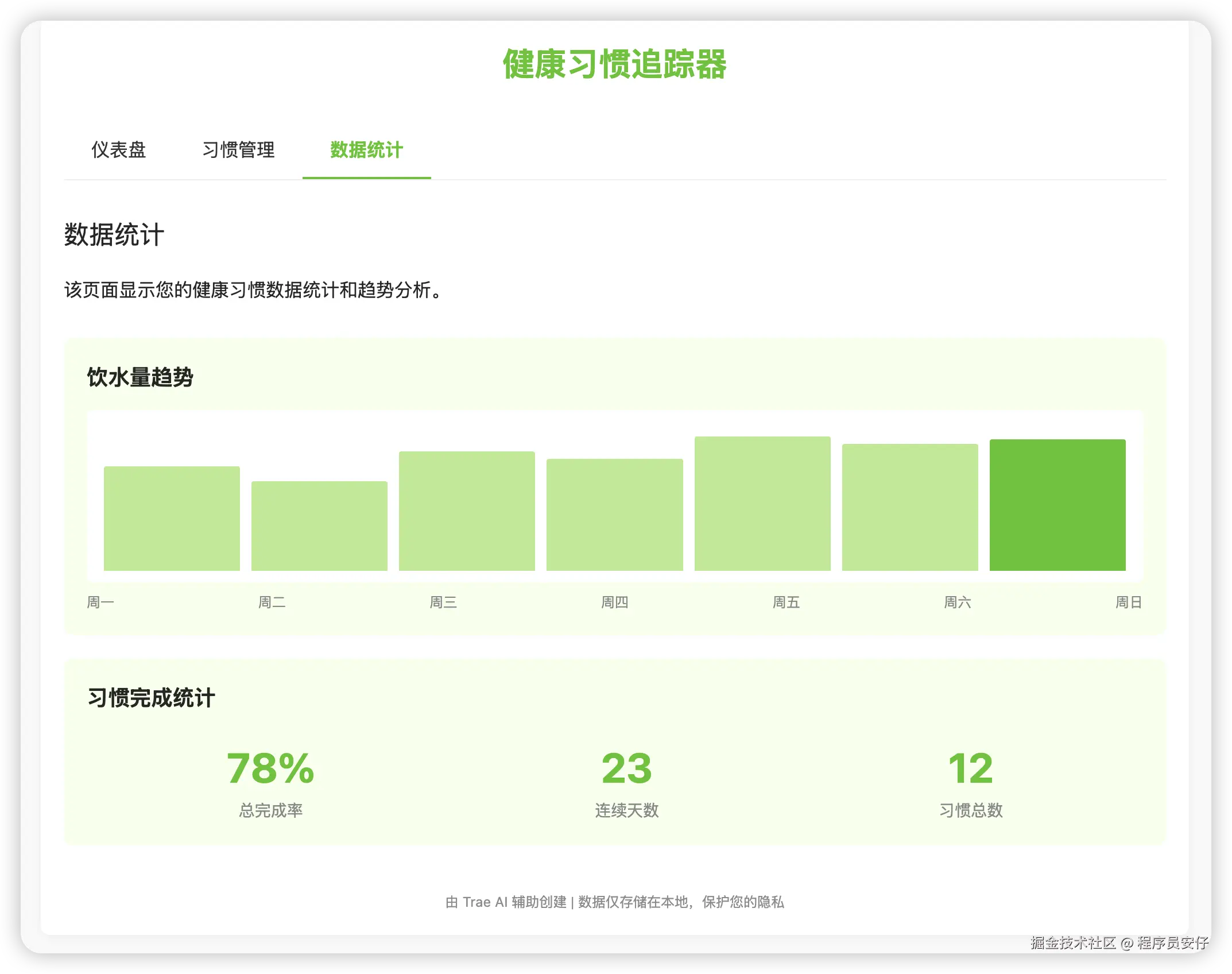Click the 周六 water intake bar

click(x=910, y=507)
